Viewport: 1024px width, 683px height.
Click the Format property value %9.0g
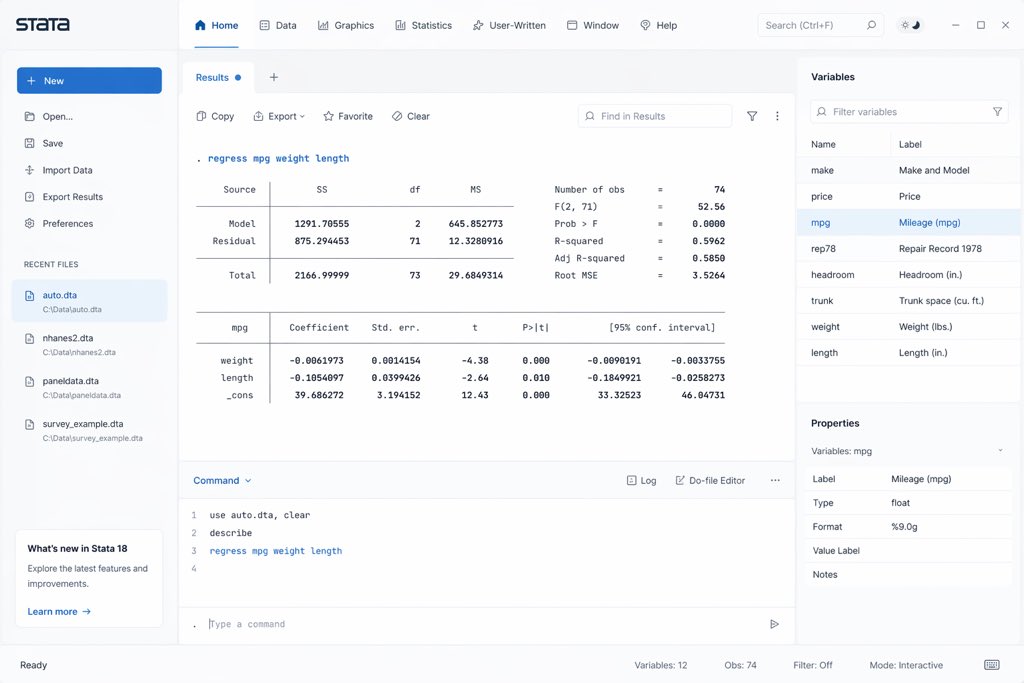(904, 527)
